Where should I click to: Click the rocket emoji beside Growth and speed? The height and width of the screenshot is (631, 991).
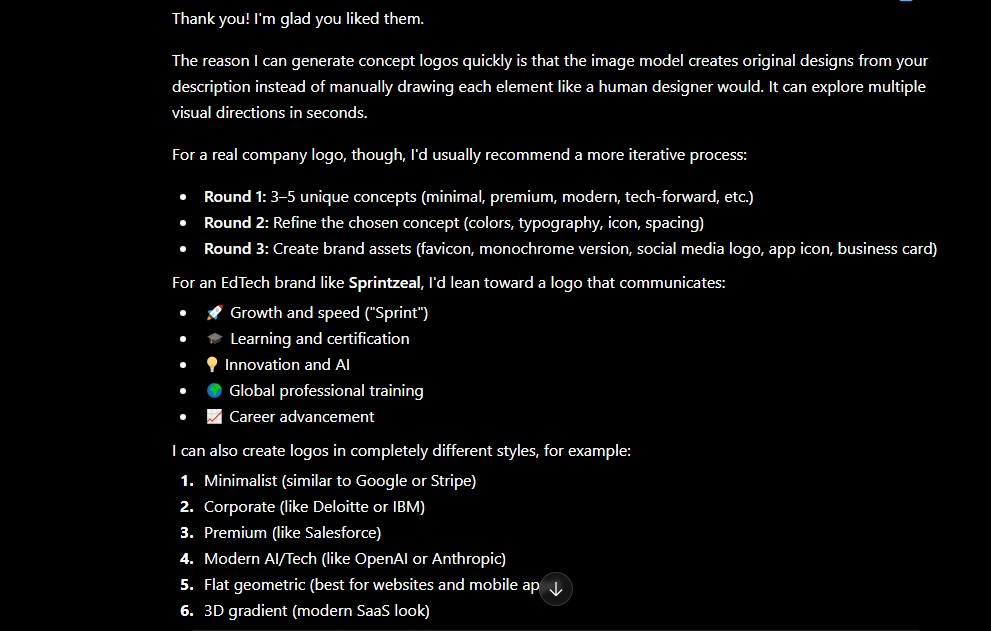pos(215,312)
